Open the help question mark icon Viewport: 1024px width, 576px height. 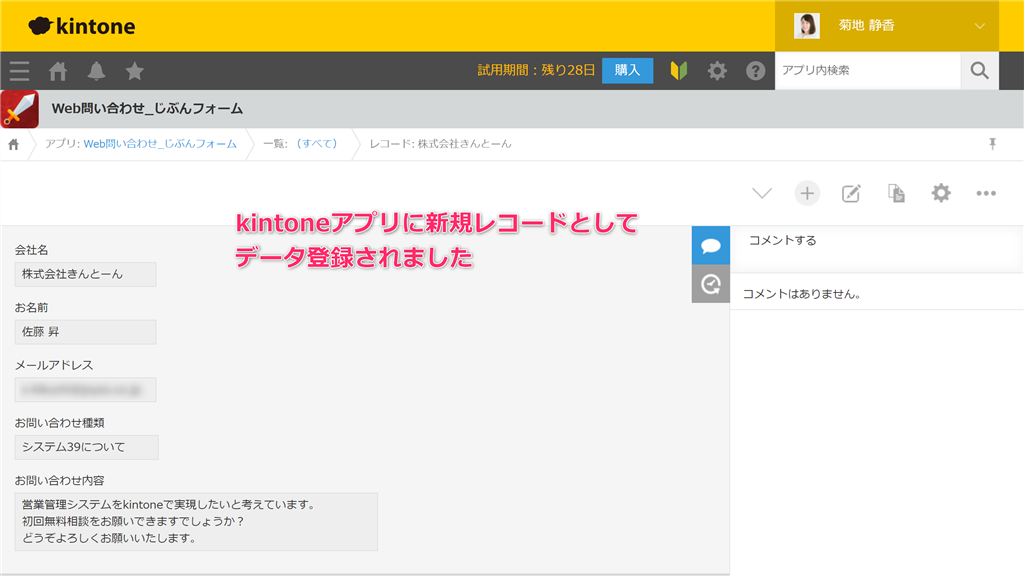pyautogui.click(x=756, y=71)
